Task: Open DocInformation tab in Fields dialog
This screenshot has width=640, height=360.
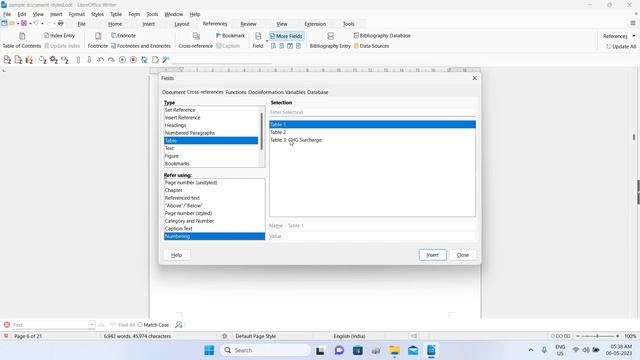Action: (x=266, y=92)
